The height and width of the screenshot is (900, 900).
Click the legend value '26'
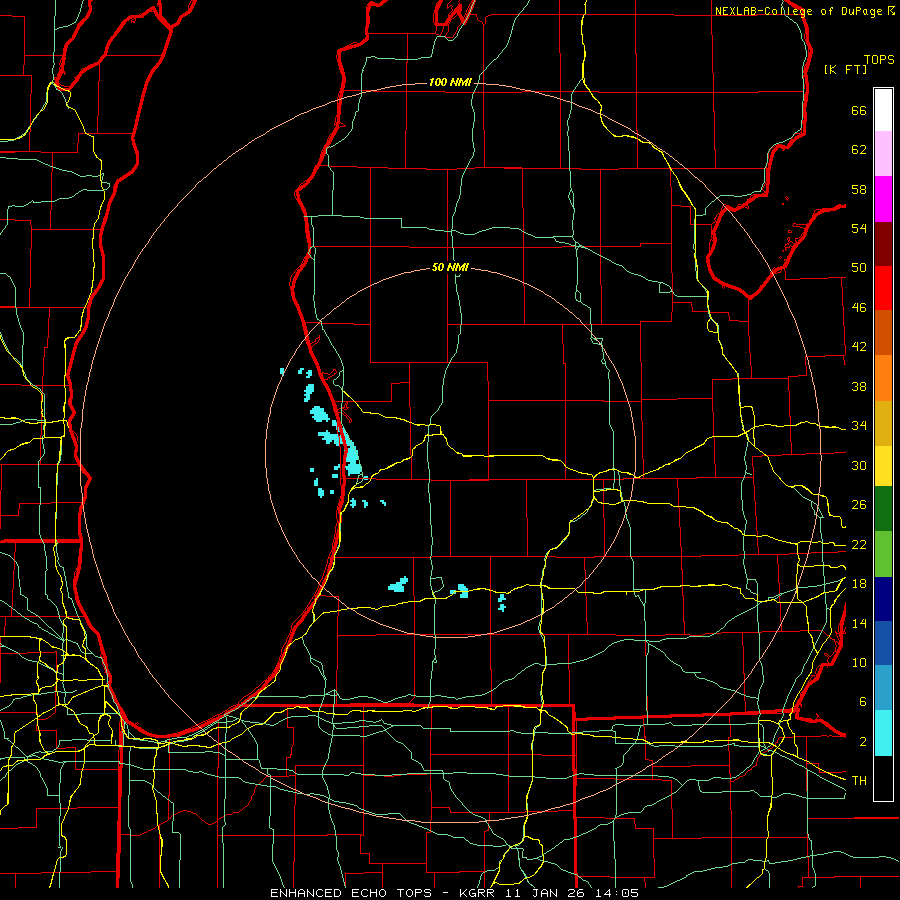(859, 505)
